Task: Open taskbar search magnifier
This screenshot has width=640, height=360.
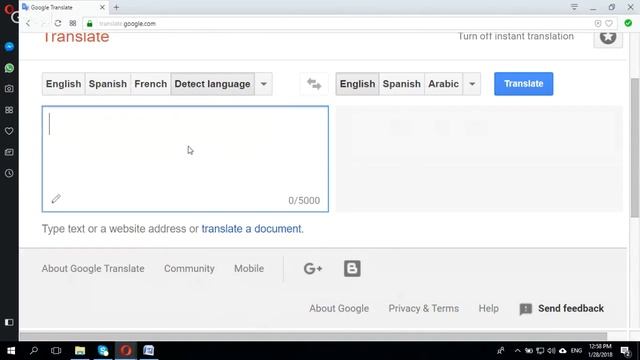Action: click(34, 351)
